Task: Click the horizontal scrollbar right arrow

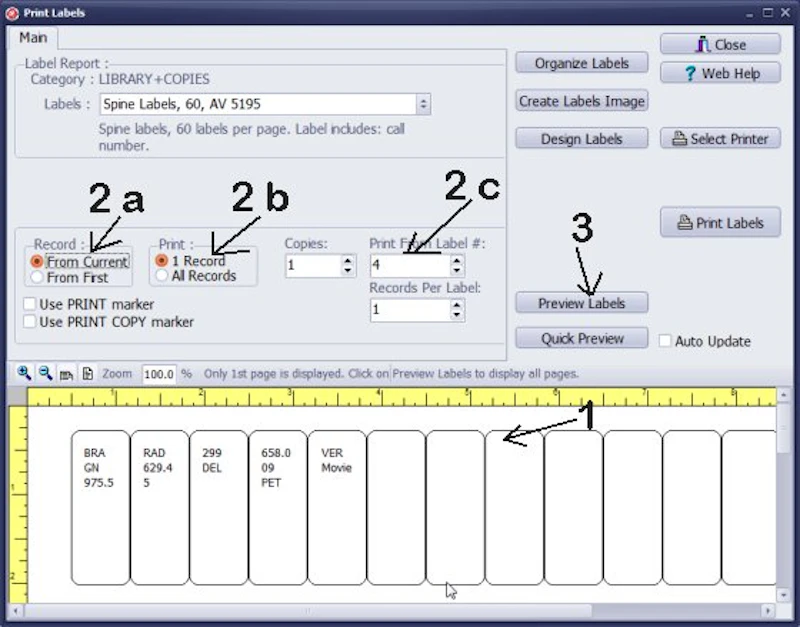Action: pos(768,611)
